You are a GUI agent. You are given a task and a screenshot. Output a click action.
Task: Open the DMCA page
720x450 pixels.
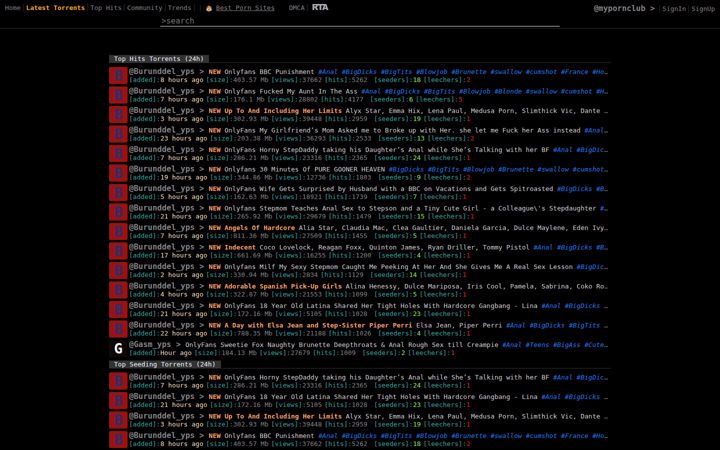coord(296,8)
